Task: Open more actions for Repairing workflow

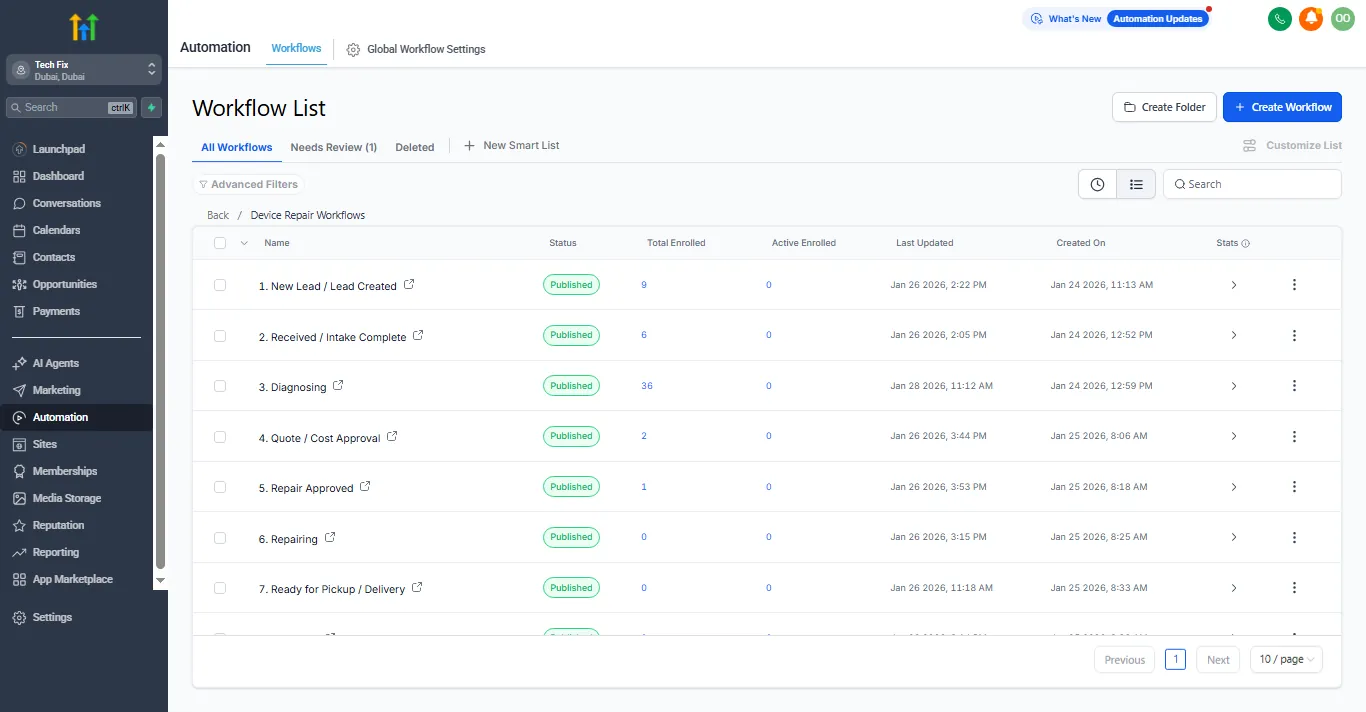Action: [x=1294, y=537]
